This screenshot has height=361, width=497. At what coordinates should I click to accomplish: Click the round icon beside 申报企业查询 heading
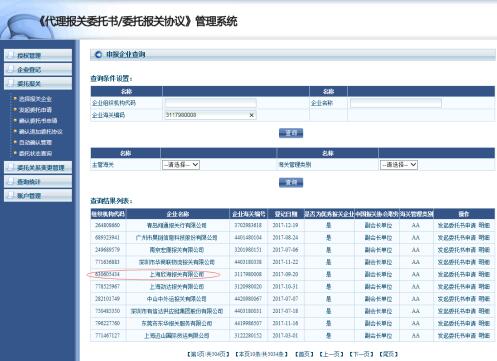click(98, 54)
